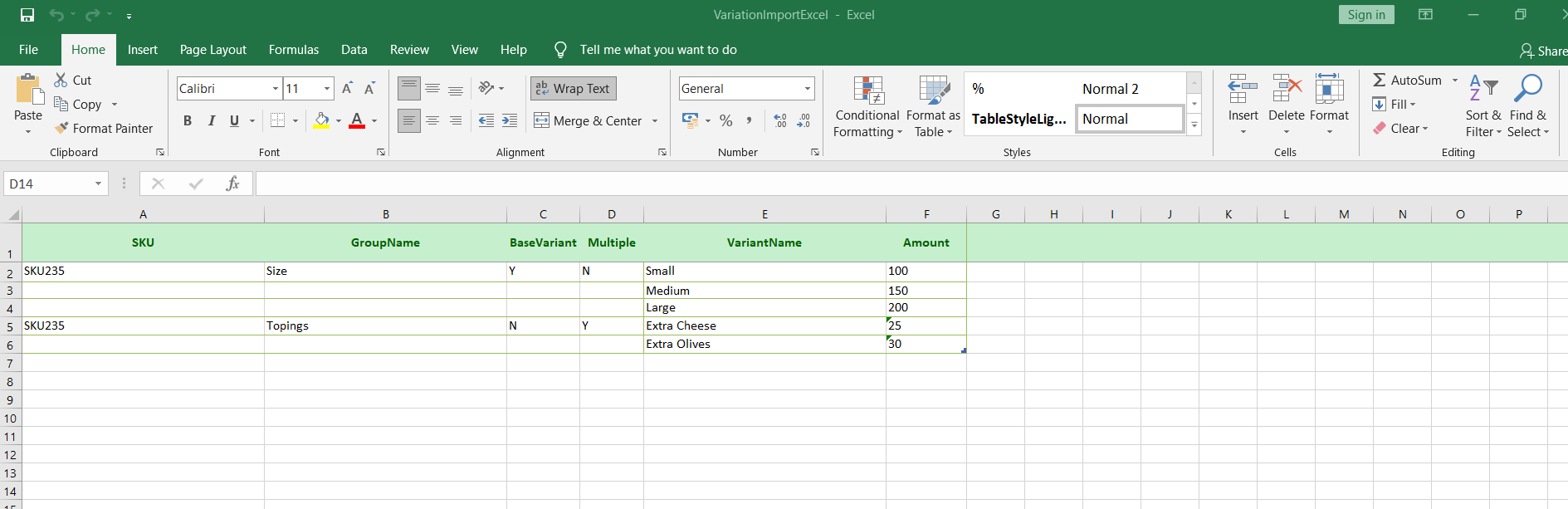1568x509 pixels.
Task: Open the Calibri font name dropdown
Action: [x=276, y=89]
